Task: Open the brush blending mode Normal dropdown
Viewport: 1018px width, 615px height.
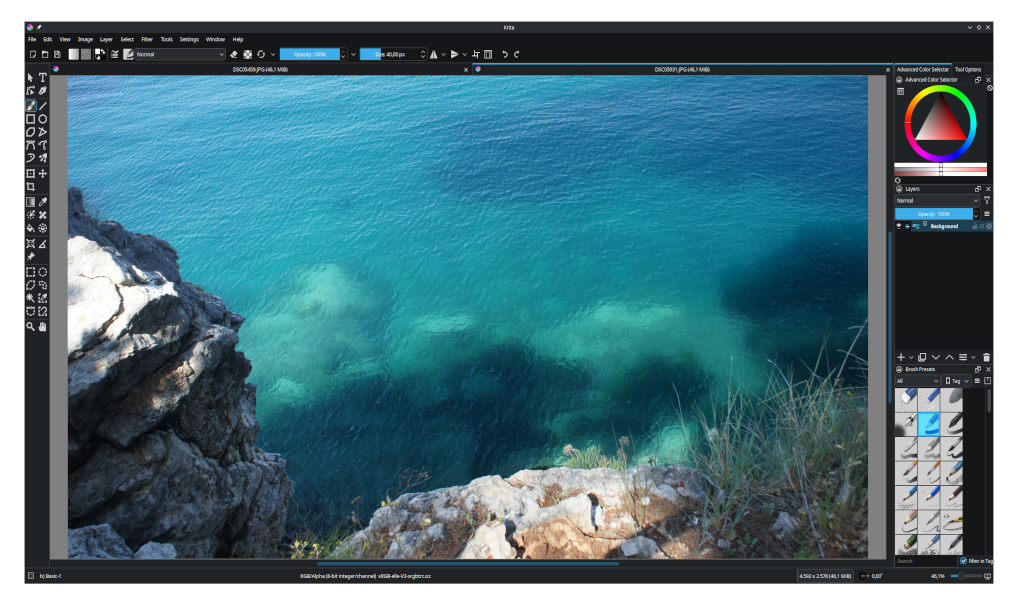Action: tap(180, 54)
